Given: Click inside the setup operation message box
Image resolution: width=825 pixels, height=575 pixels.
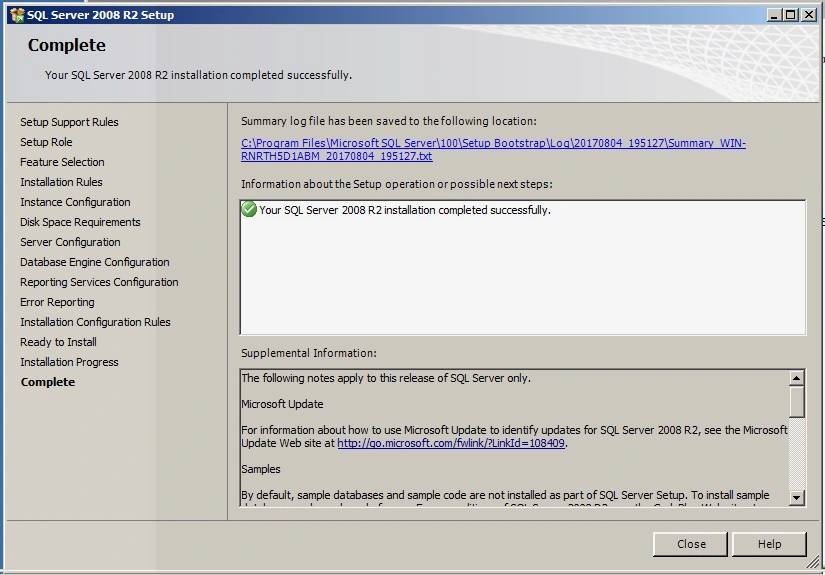Looking at the screenshot, I should pos(522,280).
